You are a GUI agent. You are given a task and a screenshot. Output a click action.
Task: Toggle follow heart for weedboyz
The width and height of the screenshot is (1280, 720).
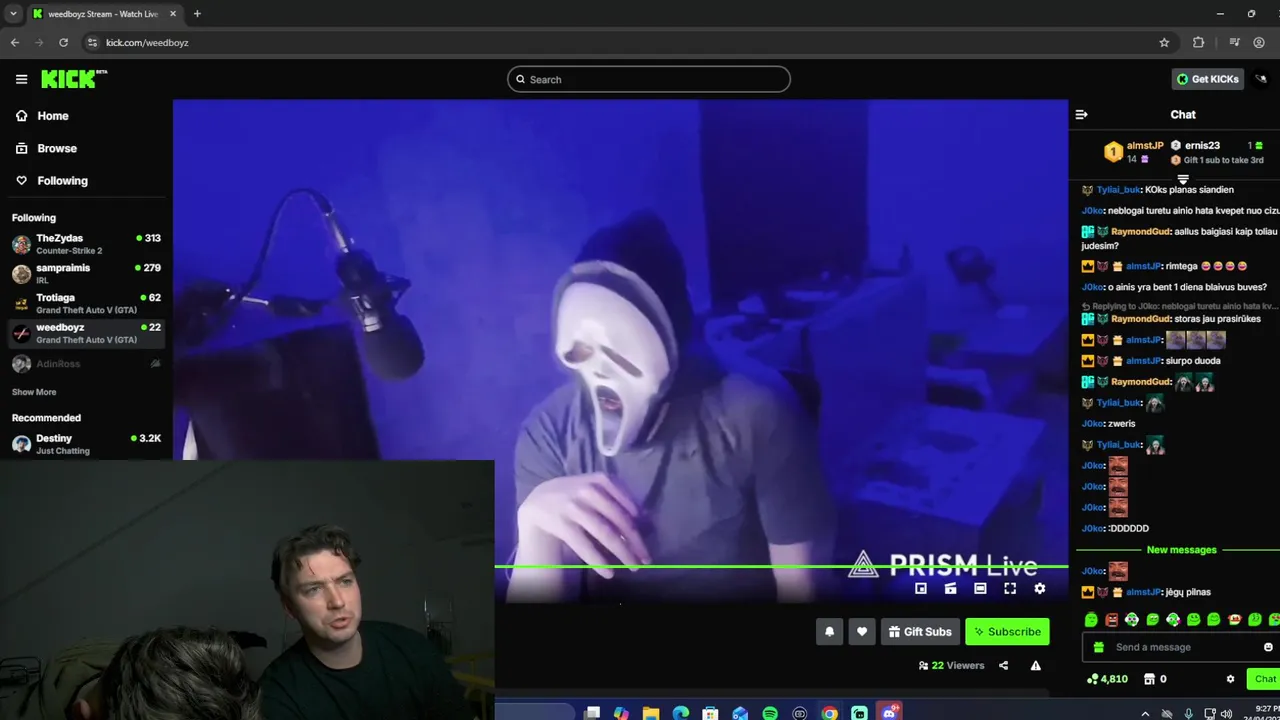point(862,632)
